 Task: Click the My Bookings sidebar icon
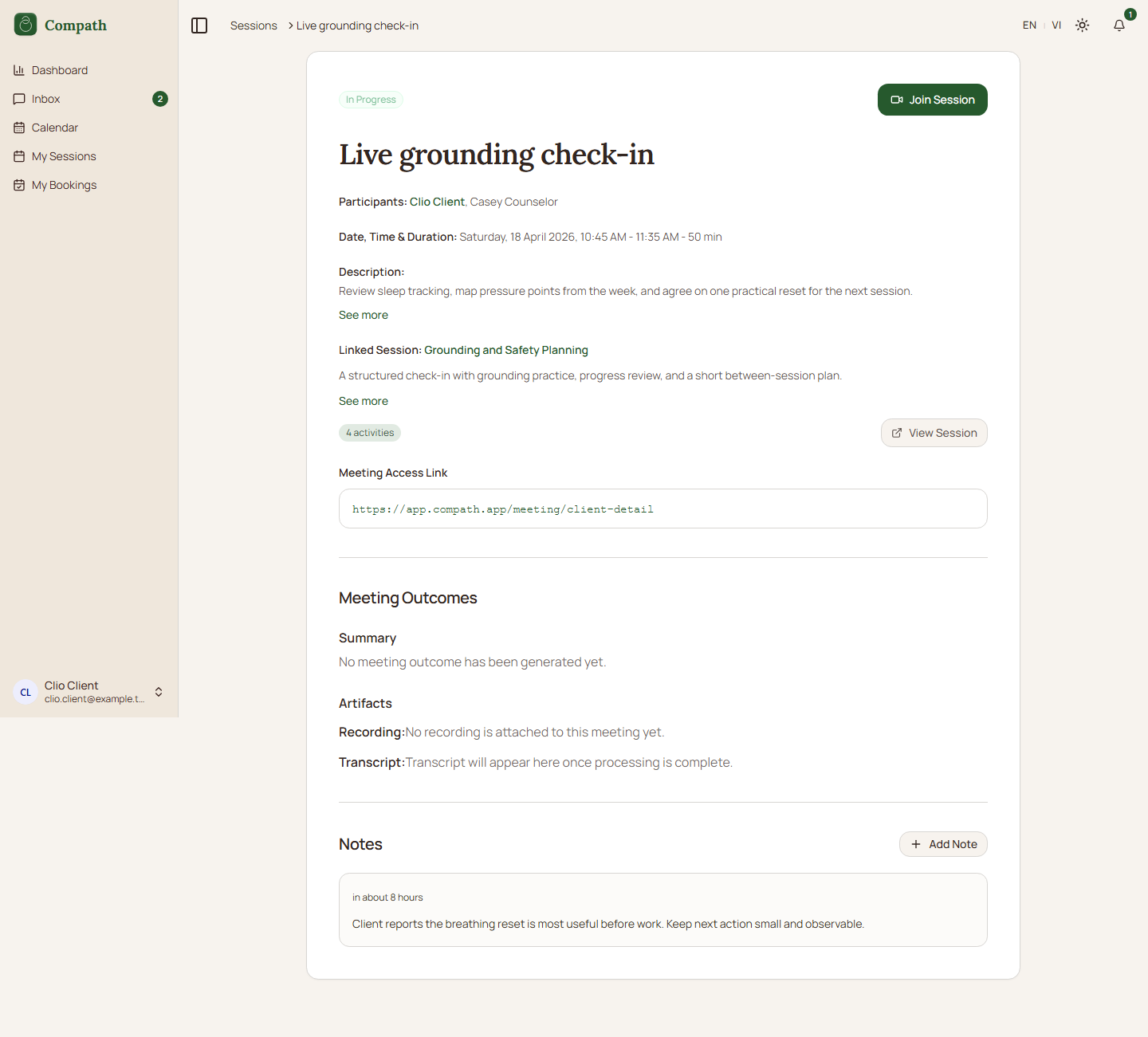(x=19, y=185)
